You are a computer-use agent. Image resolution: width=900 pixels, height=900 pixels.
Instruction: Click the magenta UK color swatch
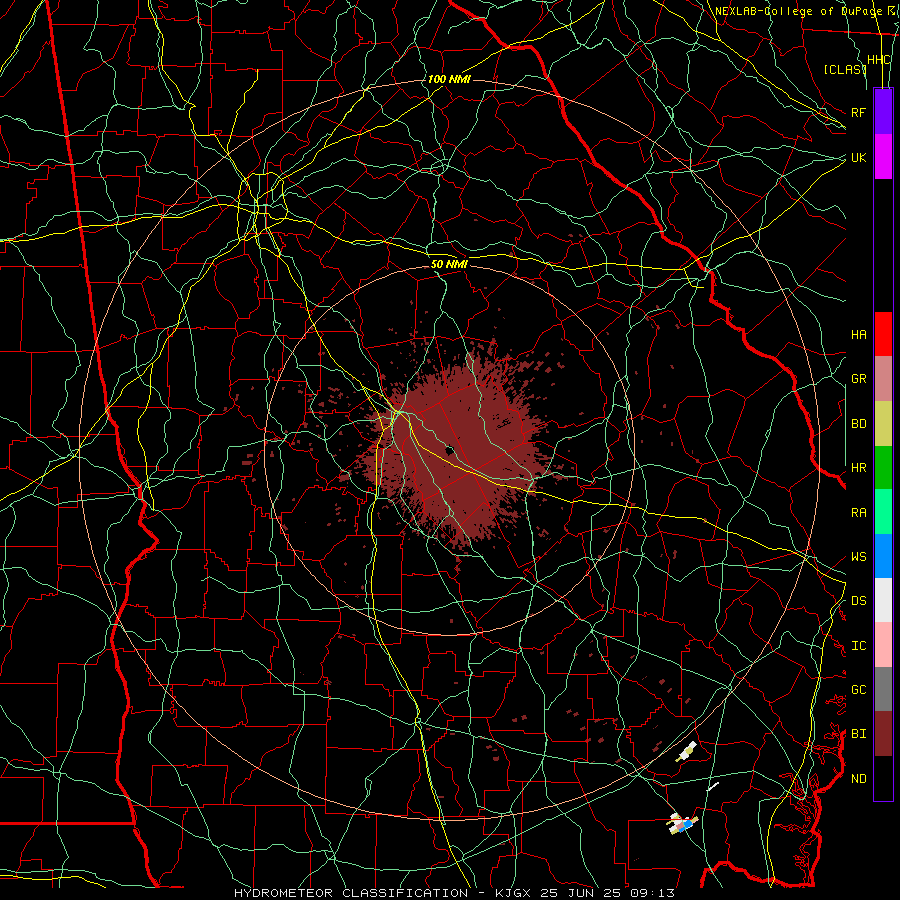[x=883, y=157]
